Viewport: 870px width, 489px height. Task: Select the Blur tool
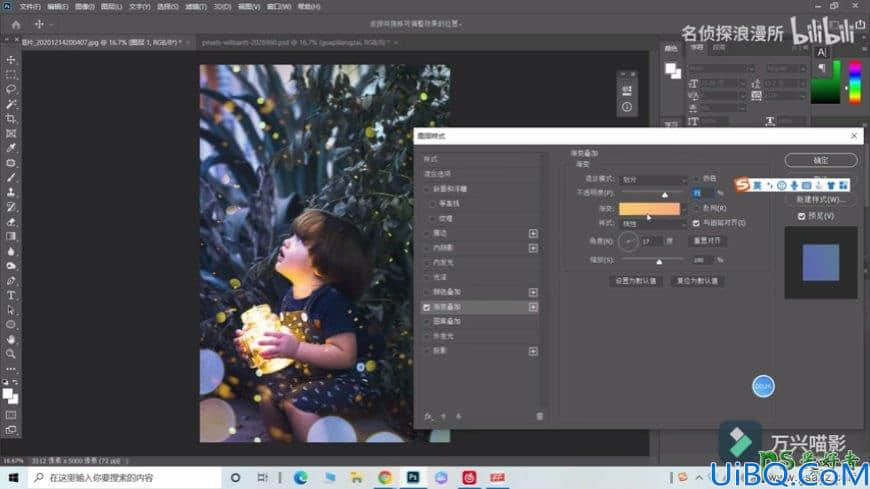coord(11,251)
